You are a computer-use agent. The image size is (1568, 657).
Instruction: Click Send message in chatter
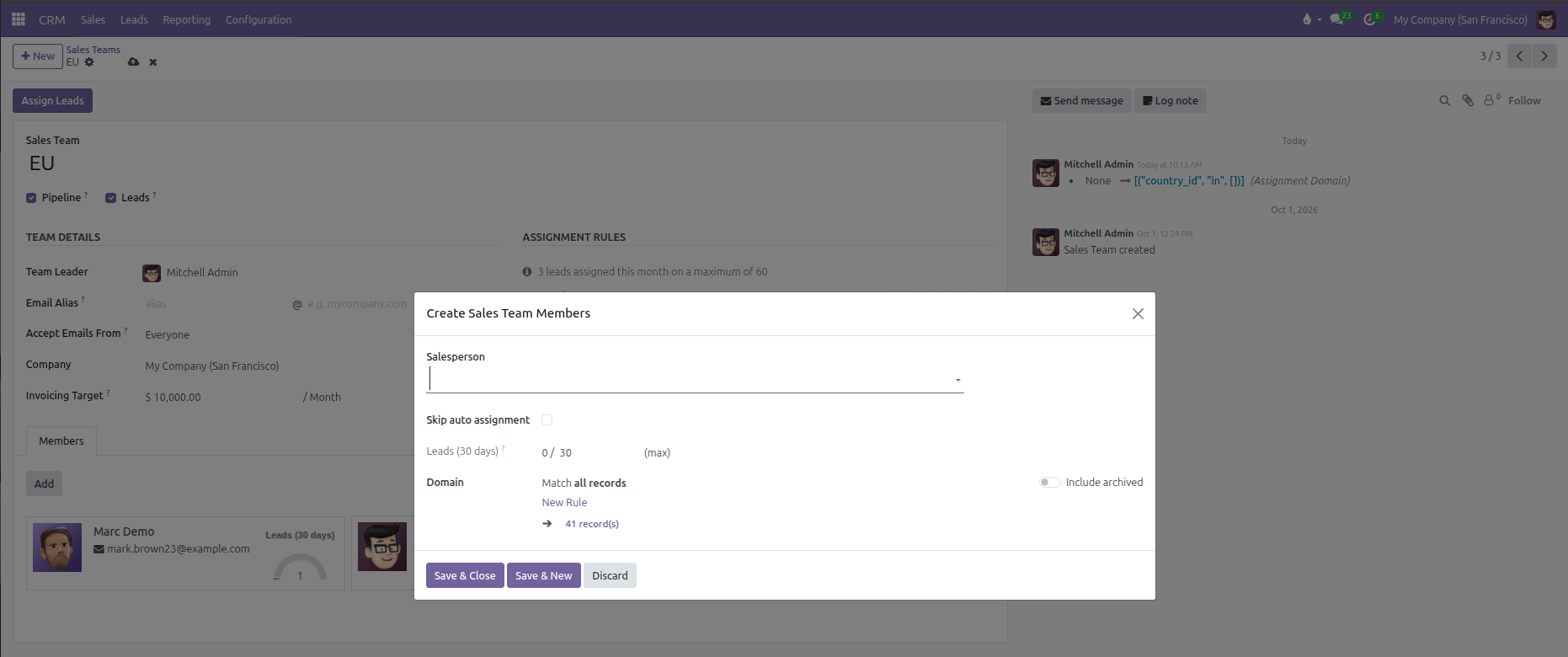(x=1082, y=100)
